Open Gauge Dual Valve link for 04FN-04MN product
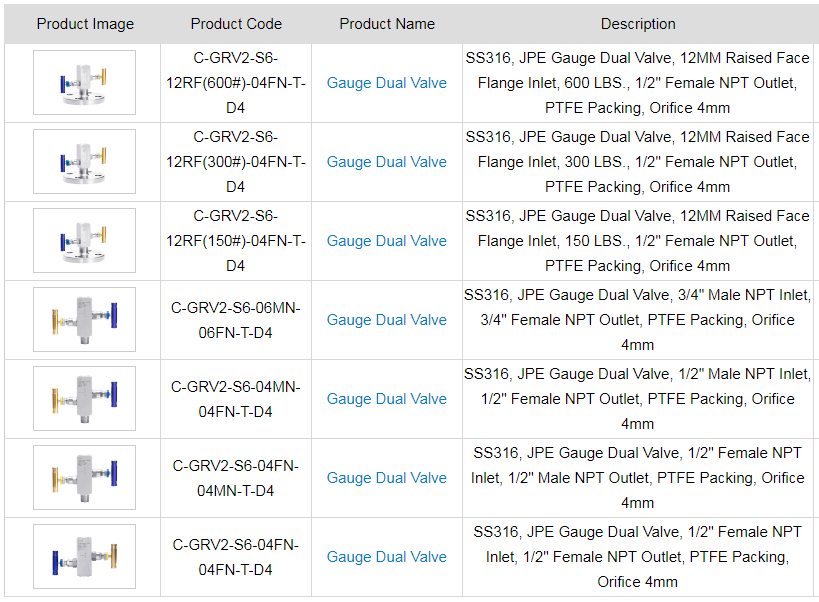The image size is (819, 602). (x=386, y=478)
